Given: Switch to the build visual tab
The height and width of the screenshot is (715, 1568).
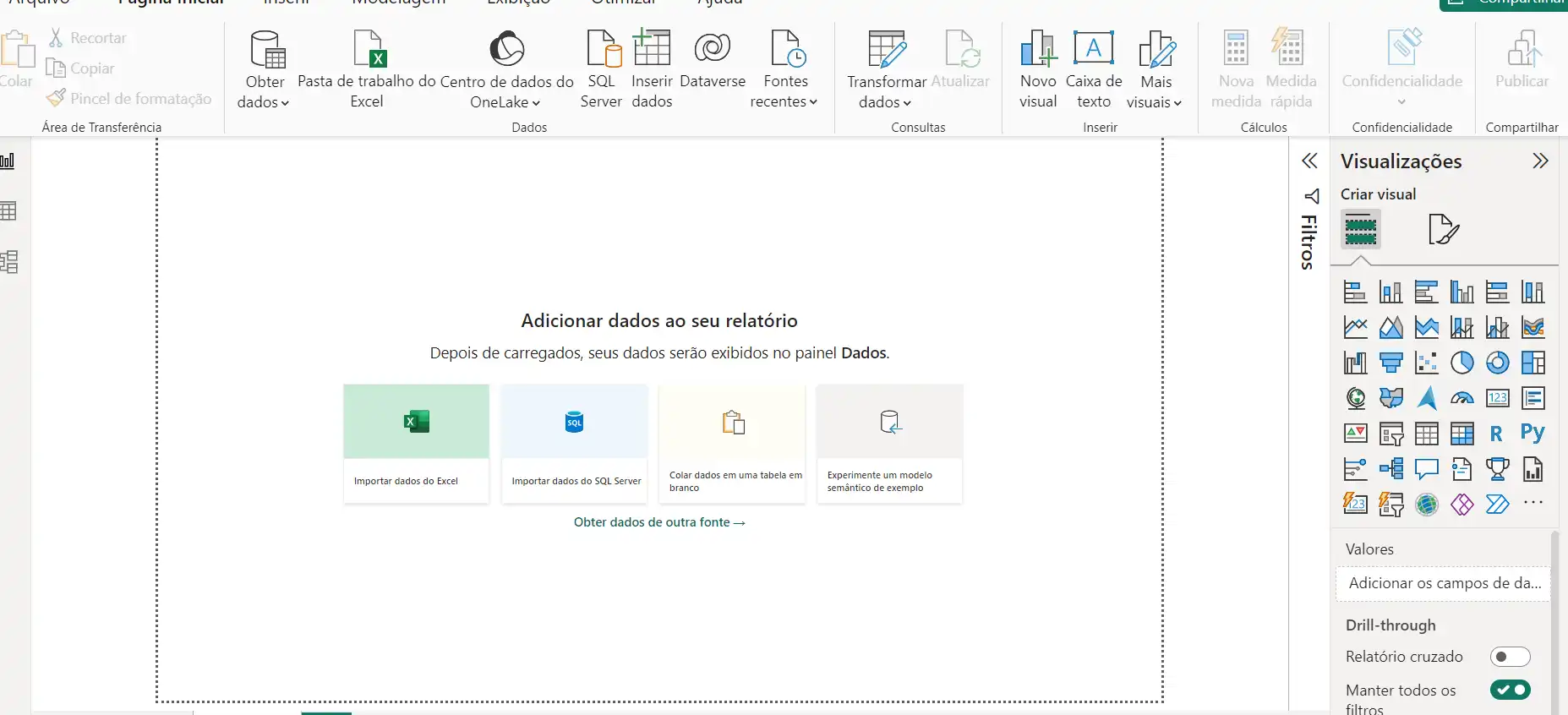Looking at the screenshot, I should 1361,229.
